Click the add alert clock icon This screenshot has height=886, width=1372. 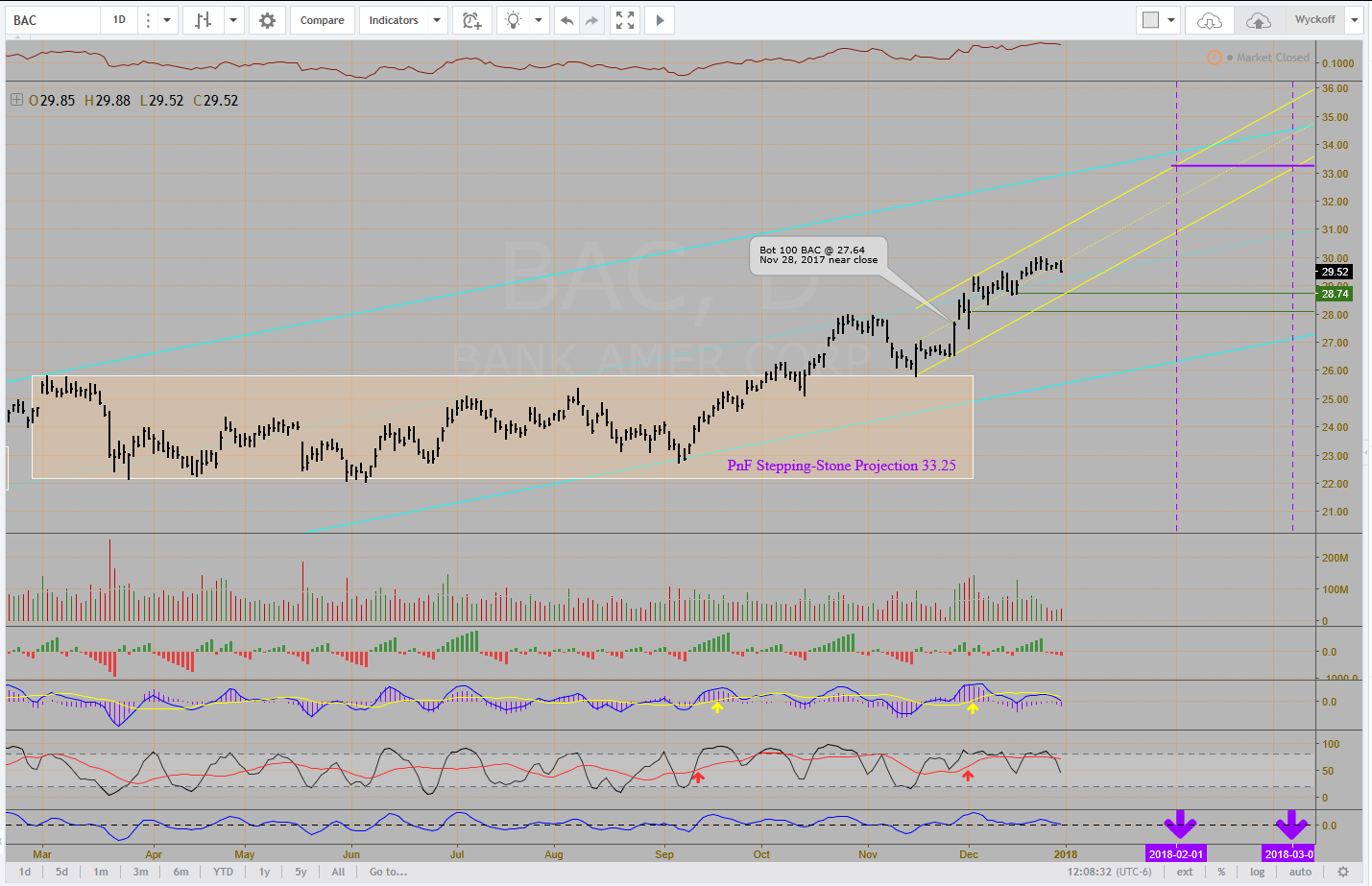[471, 20]
